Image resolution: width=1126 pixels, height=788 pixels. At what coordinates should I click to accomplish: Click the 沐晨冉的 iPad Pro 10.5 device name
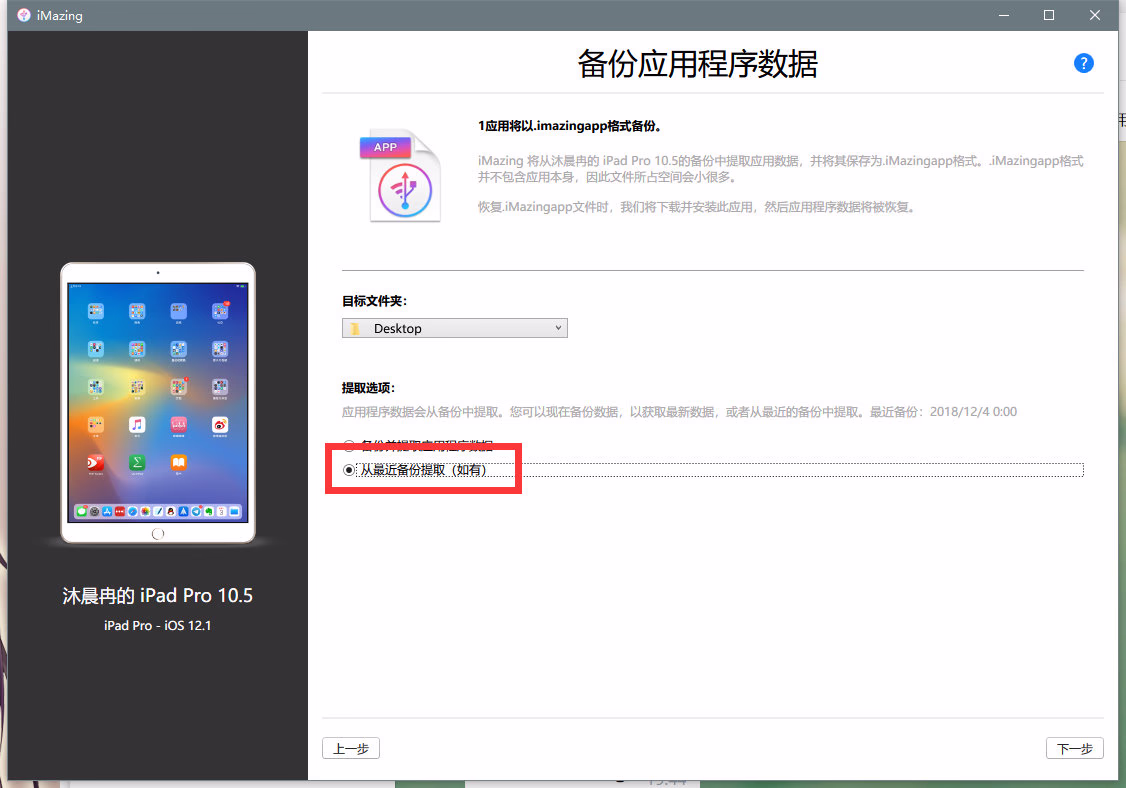[157, 596]
